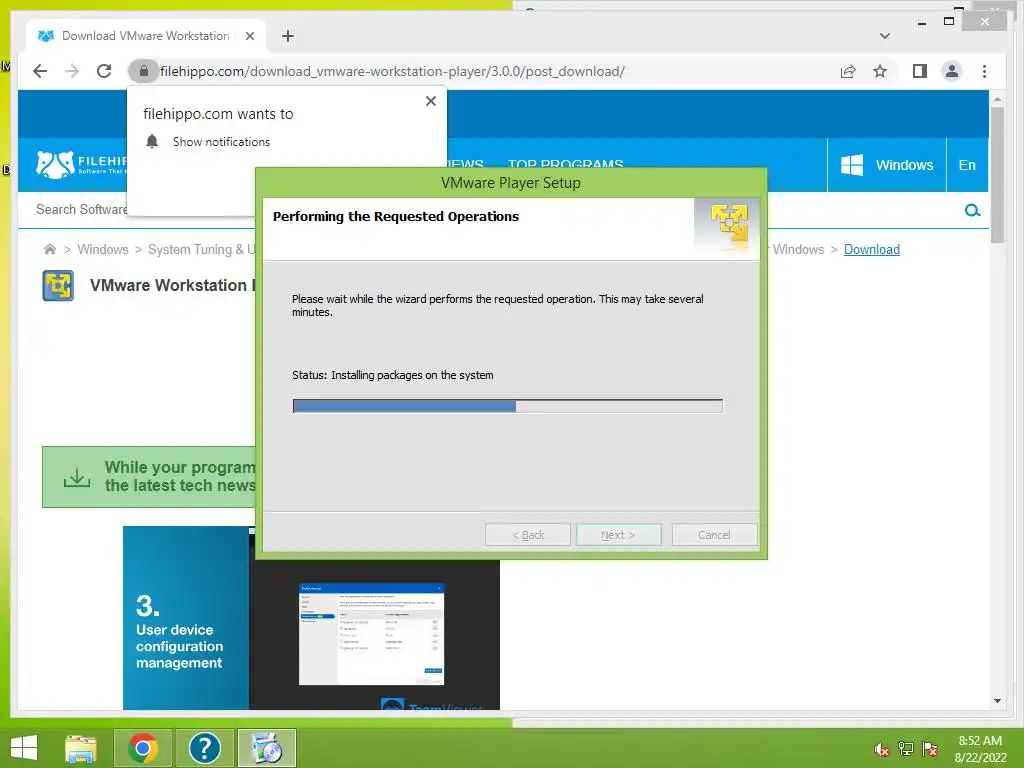Click the search magnifier icon
This screenshot has width=1024, height=768.
pyautogui.click(x=972, y=210)
